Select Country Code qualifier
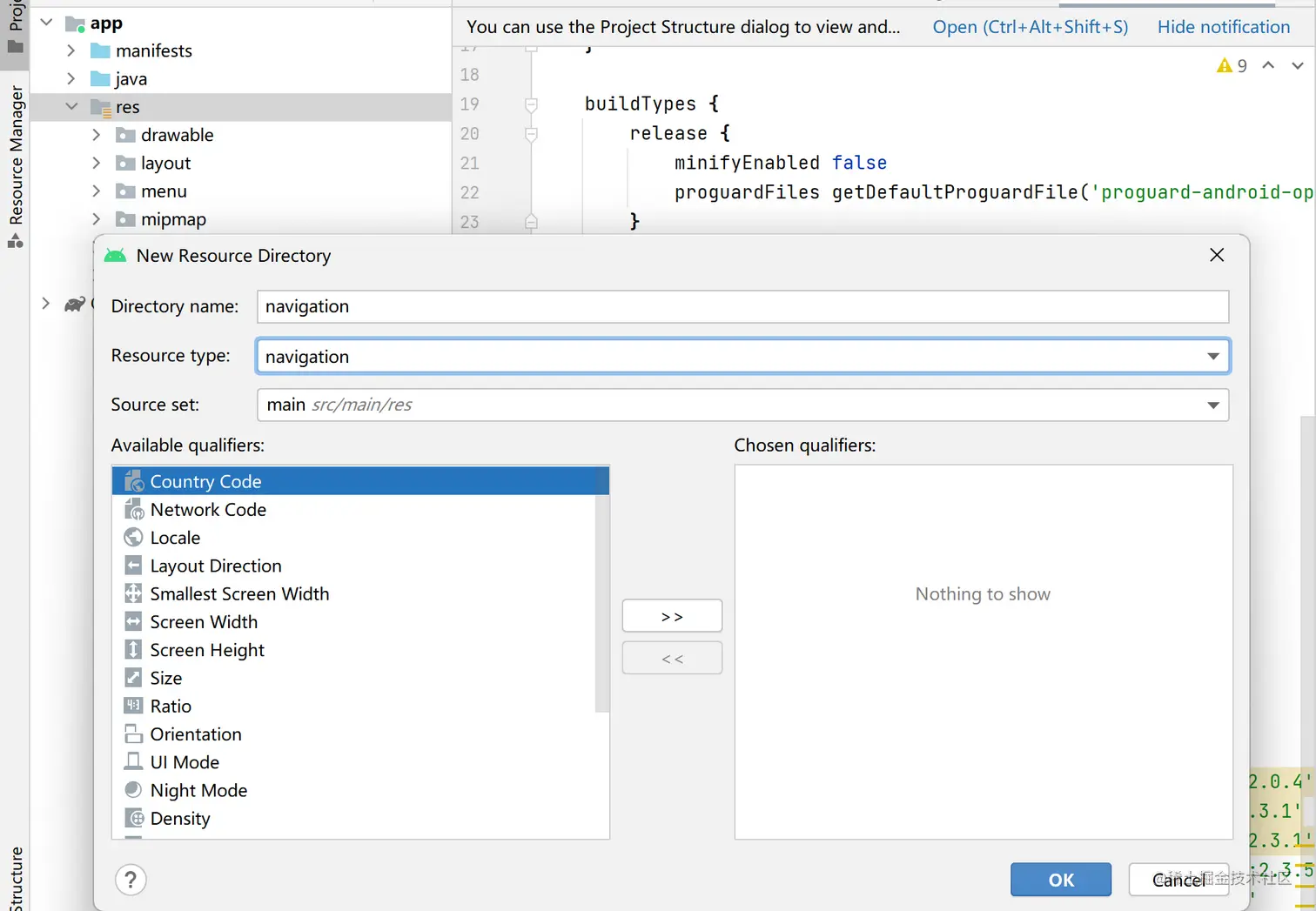 click(x=205, y=481)
